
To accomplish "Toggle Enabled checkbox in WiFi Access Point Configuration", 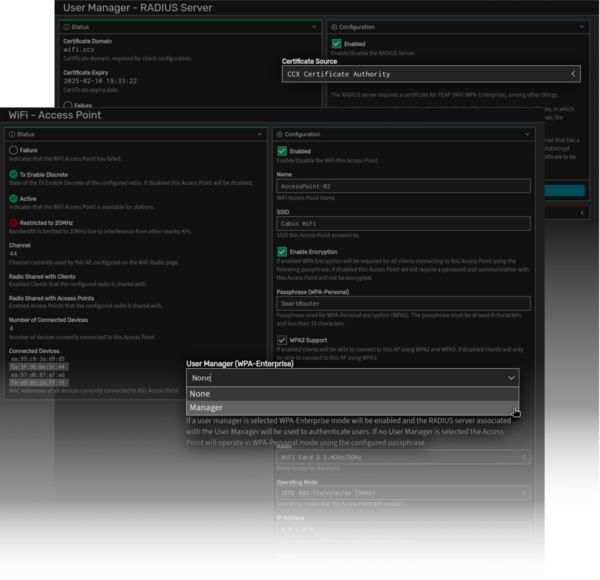I will [x=282, y=151].
